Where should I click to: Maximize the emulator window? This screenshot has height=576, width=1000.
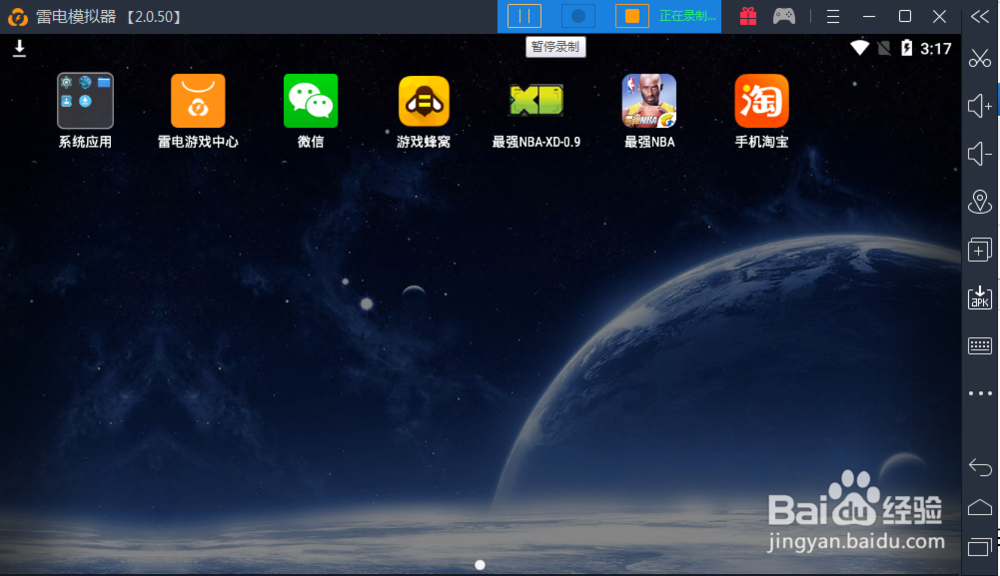[x=904, y=16]
